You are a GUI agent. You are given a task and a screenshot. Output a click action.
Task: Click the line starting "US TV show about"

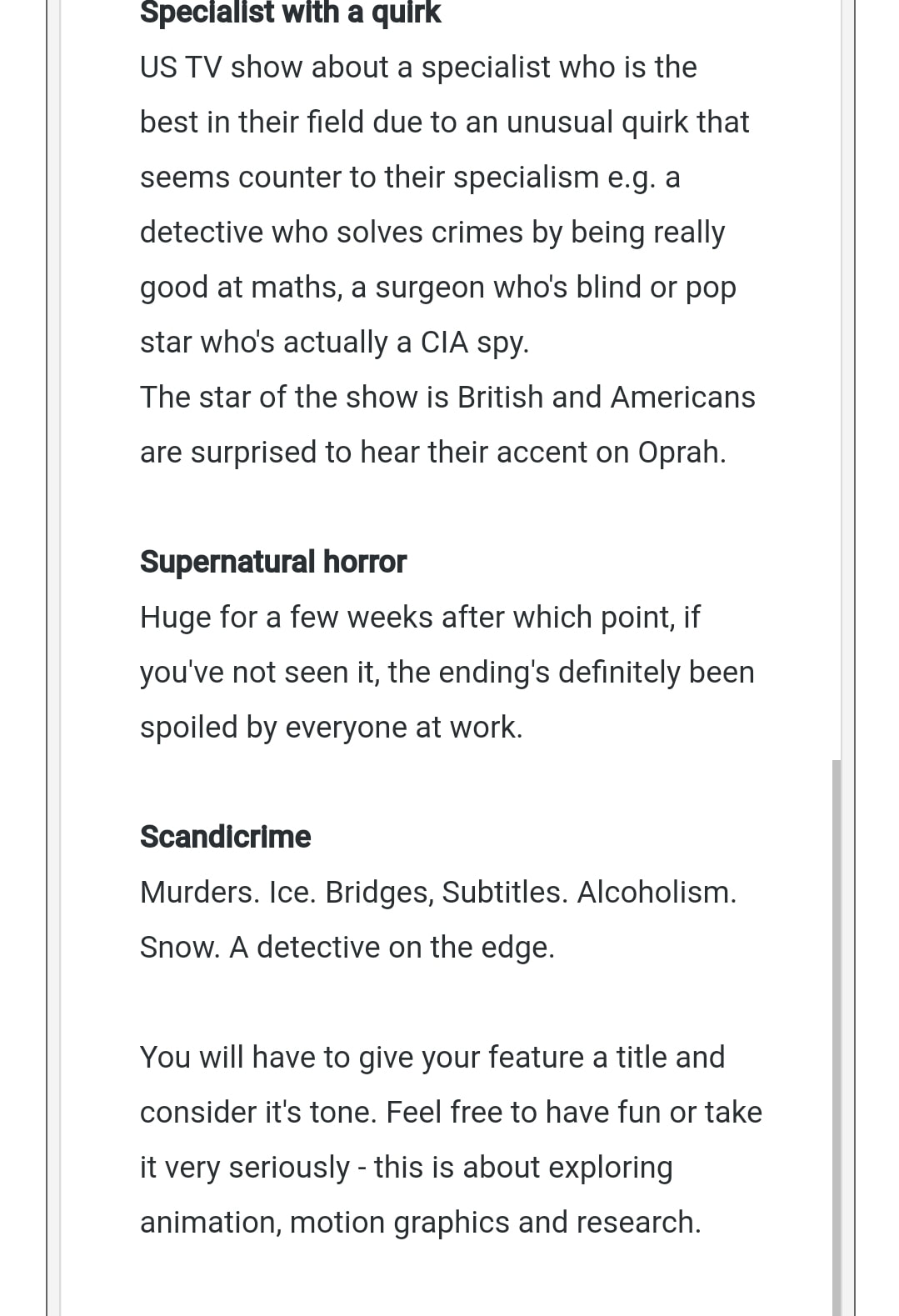[x=418, y=68]
